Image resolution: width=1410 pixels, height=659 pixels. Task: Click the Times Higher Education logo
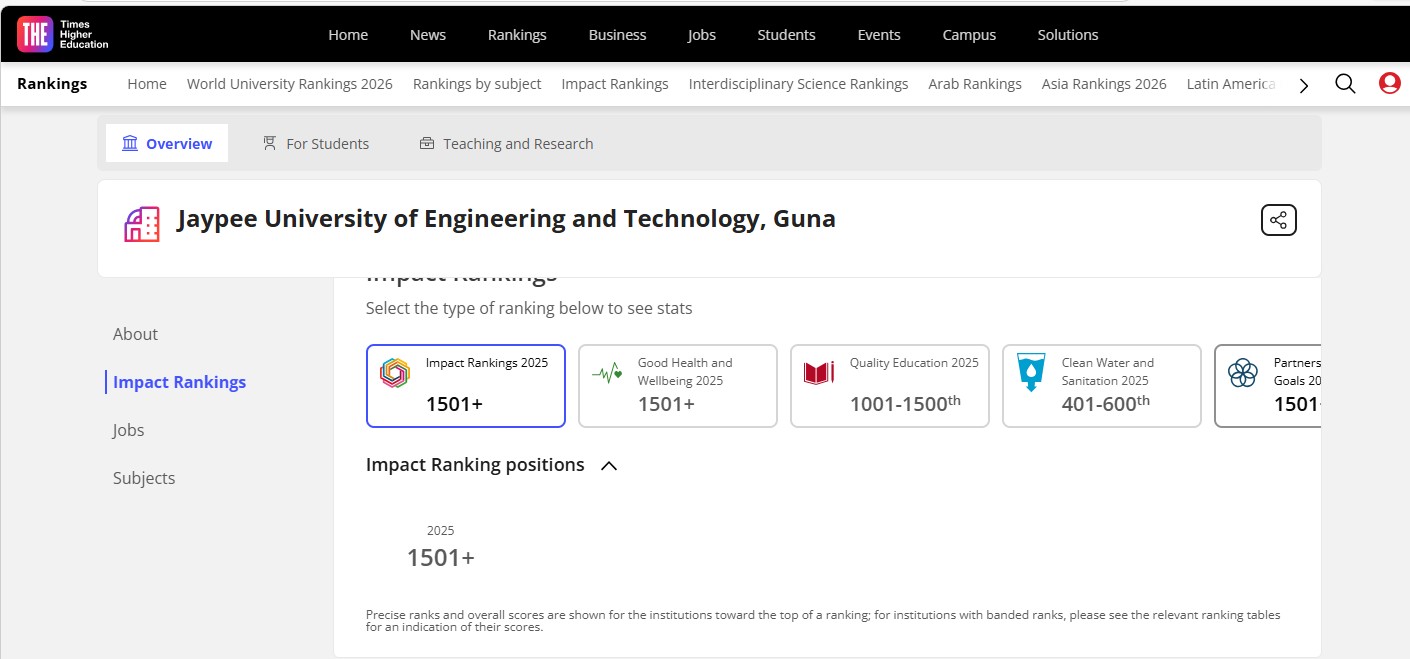tap(62, 34)
